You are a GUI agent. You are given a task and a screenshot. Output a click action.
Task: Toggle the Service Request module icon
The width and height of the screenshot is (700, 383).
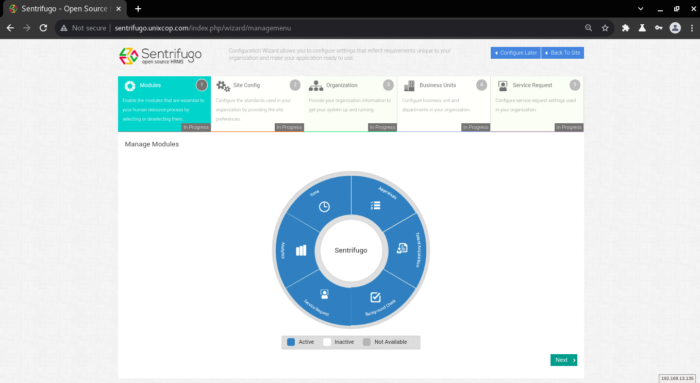[x=325, y=294]
